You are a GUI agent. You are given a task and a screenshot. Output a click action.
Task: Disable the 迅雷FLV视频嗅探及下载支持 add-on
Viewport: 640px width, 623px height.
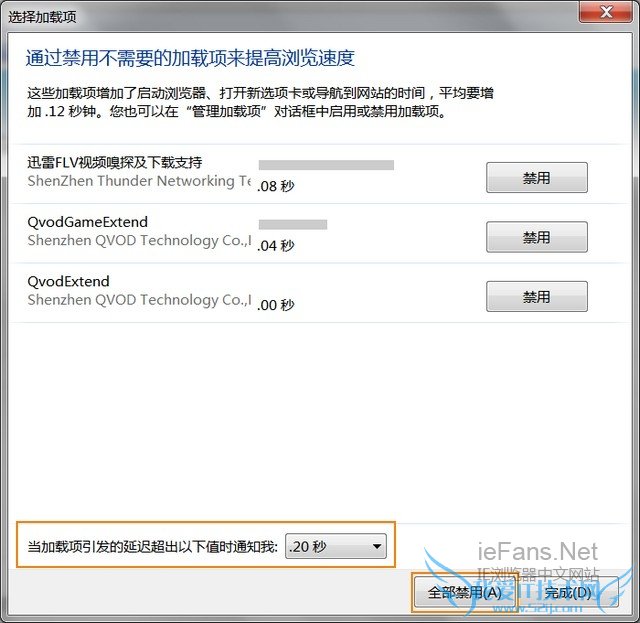point(537,178)
